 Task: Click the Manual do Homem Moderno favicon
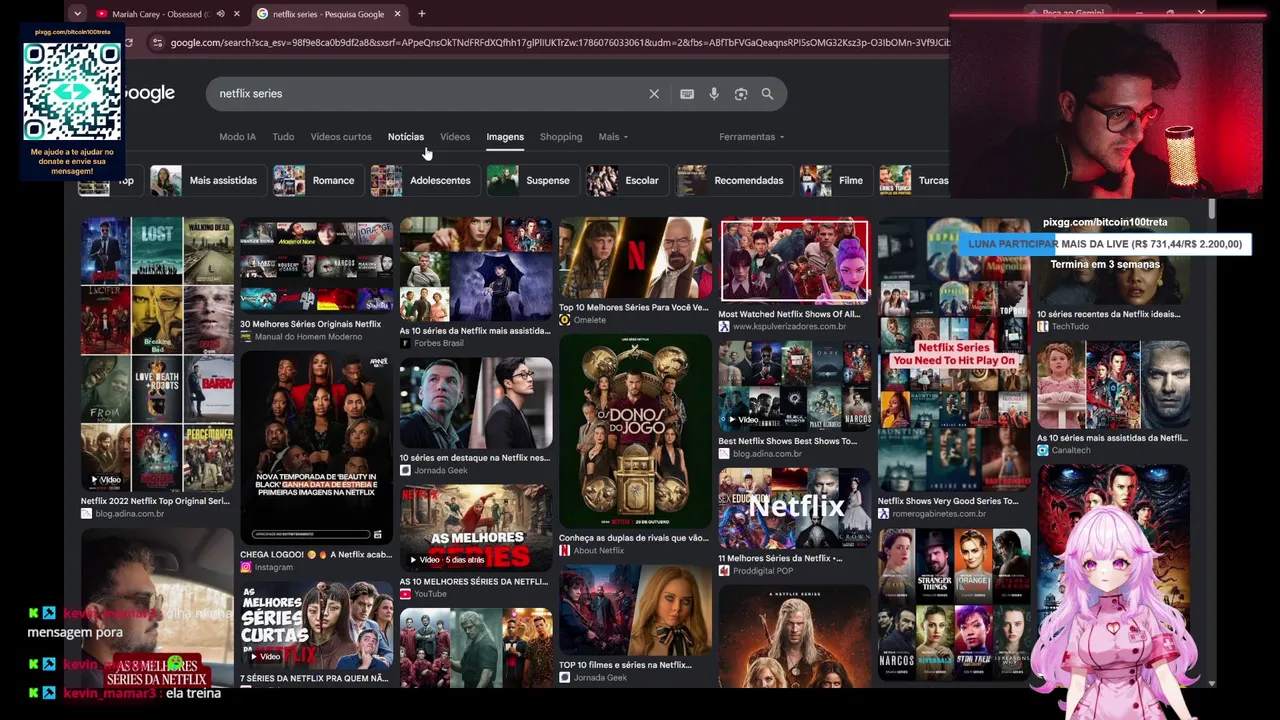tap(245, 337)
